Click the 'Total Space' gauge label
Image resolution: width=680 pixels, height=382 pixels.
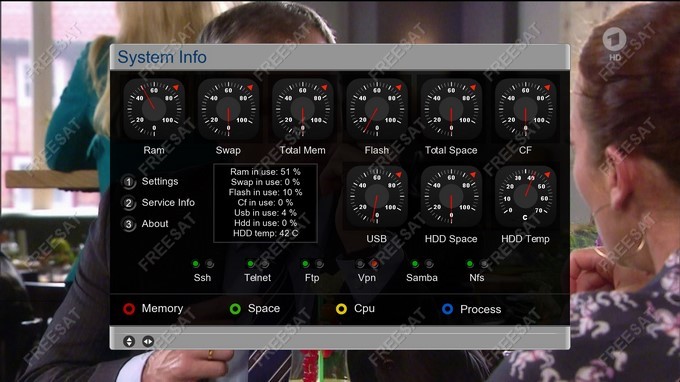click(x=451, y=150)
